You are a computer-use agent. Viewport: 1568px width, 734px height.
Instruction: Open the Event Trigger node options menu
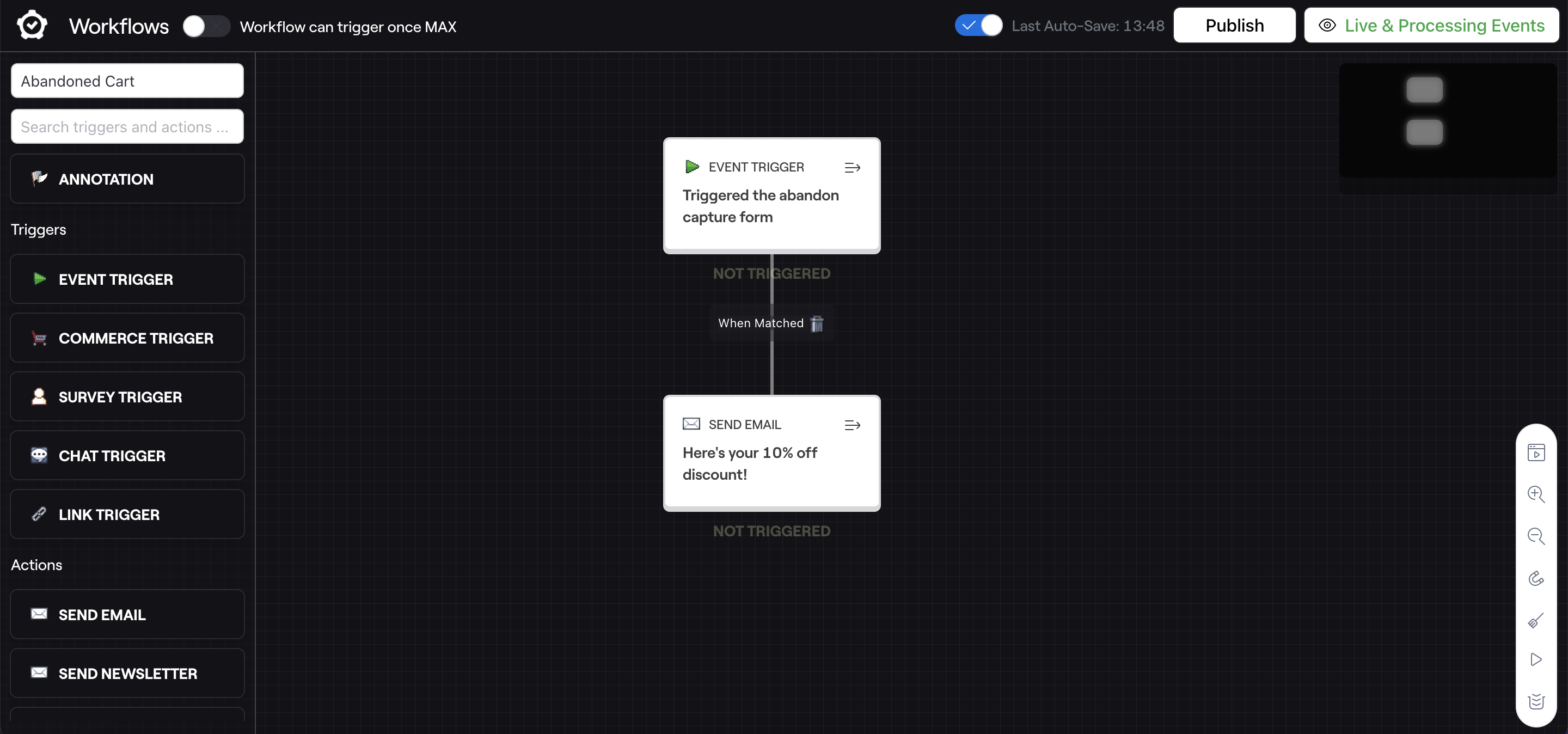coord(852,167)
